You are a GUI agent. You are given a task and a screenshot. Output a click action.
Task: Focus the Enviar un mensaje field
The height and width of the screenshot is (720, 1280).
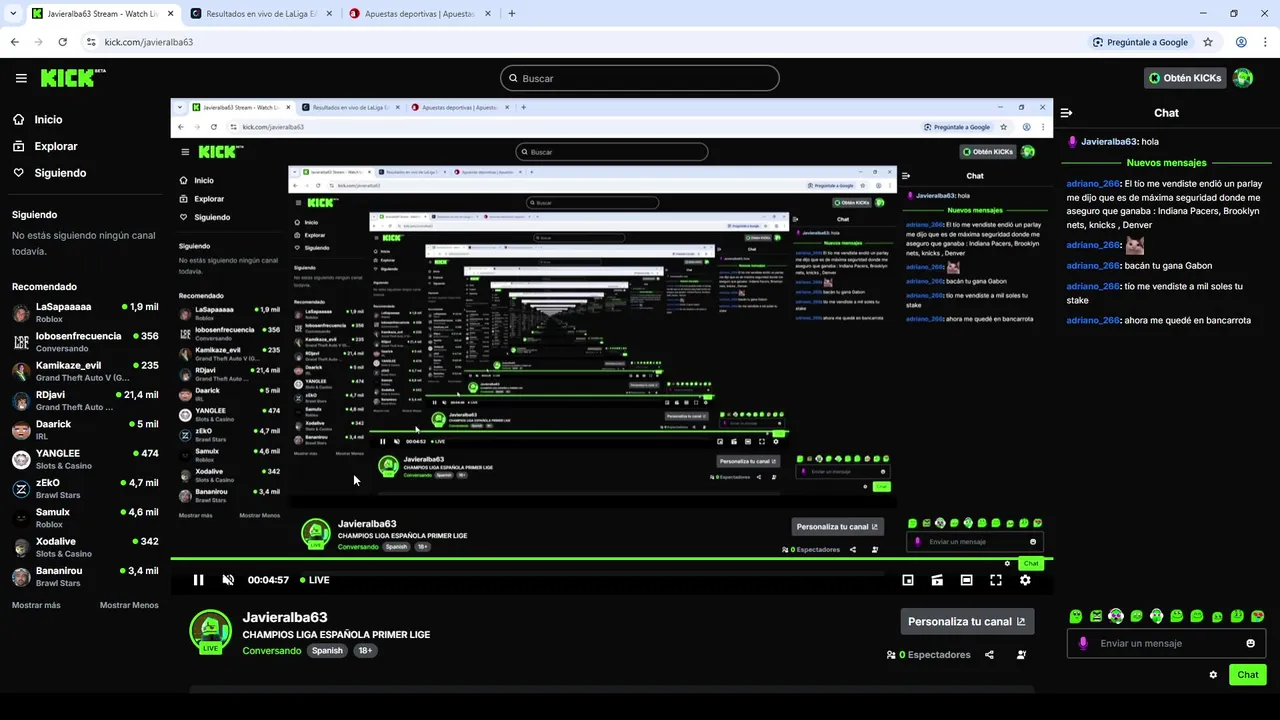point(1167,643)
